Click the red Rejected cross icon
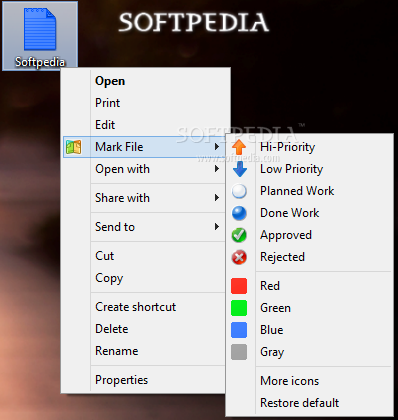Viewport: 398px width, 420px height. point(239,257)
